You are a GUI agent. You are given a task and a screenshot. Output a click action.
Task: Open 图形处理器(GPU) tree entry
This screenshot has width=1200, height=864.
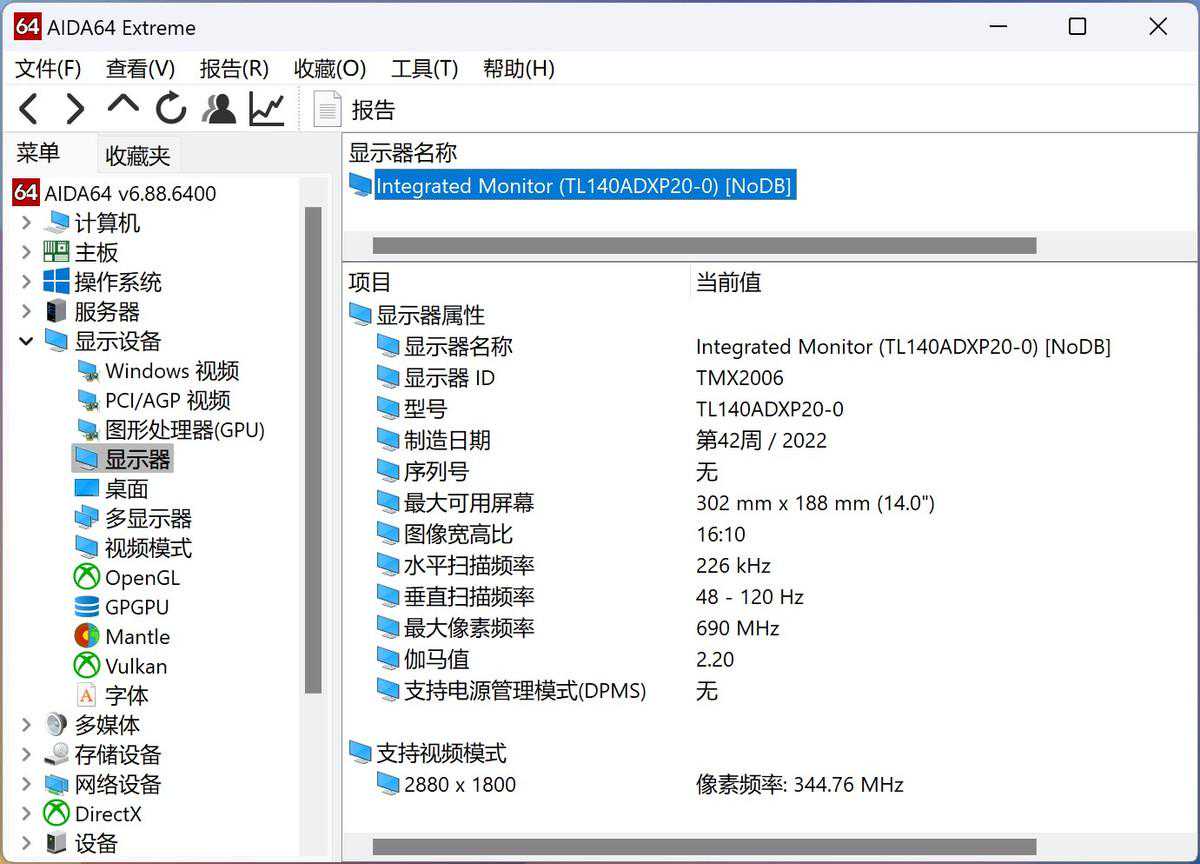click(x=184, y=430)
